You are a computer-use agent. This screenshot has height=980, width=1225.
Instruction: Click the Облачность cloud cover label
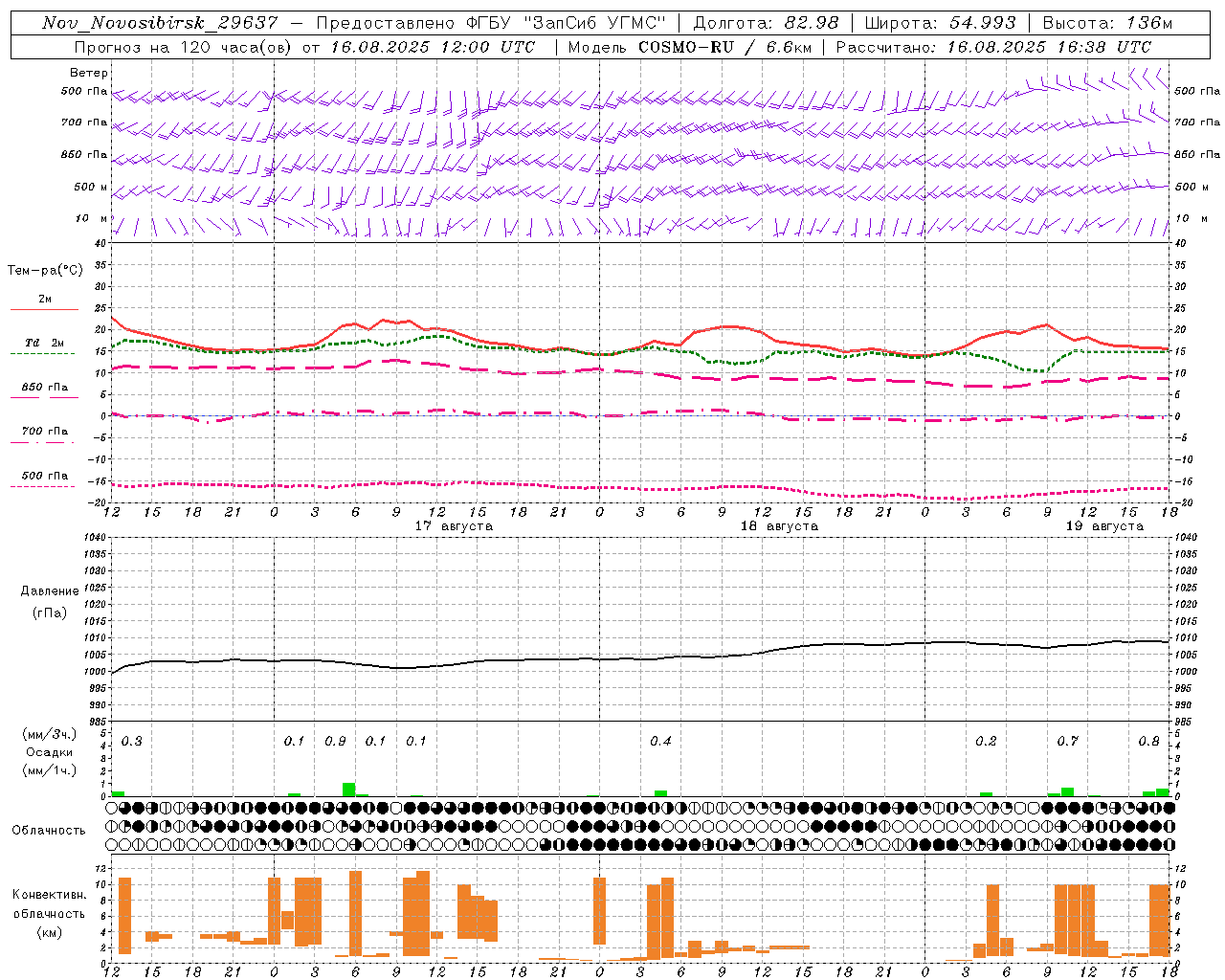point(49,831)
